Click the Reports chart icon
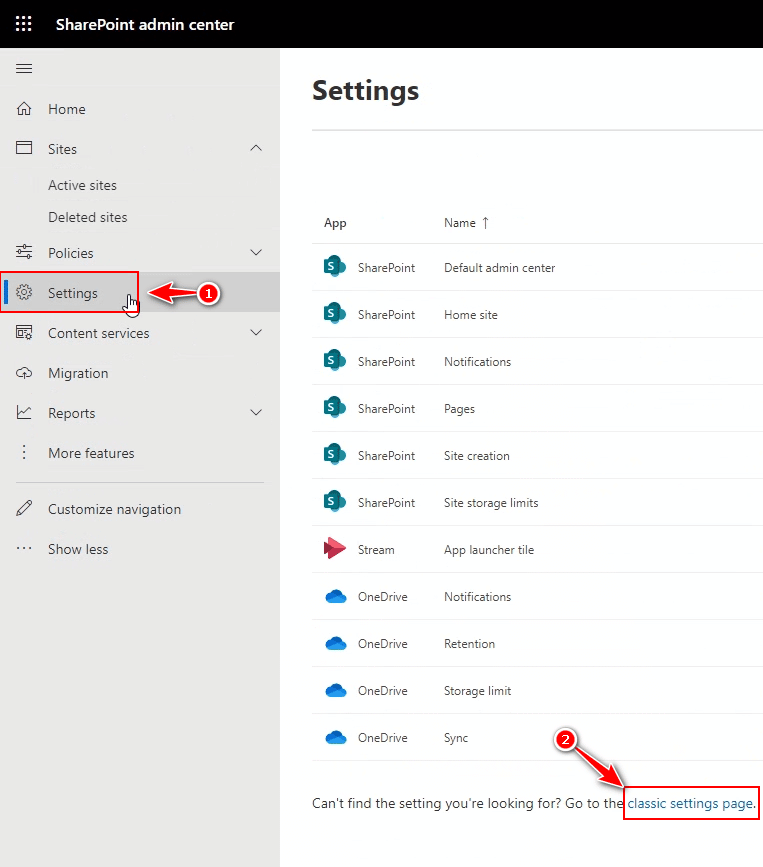 click(x=24, y=412)
